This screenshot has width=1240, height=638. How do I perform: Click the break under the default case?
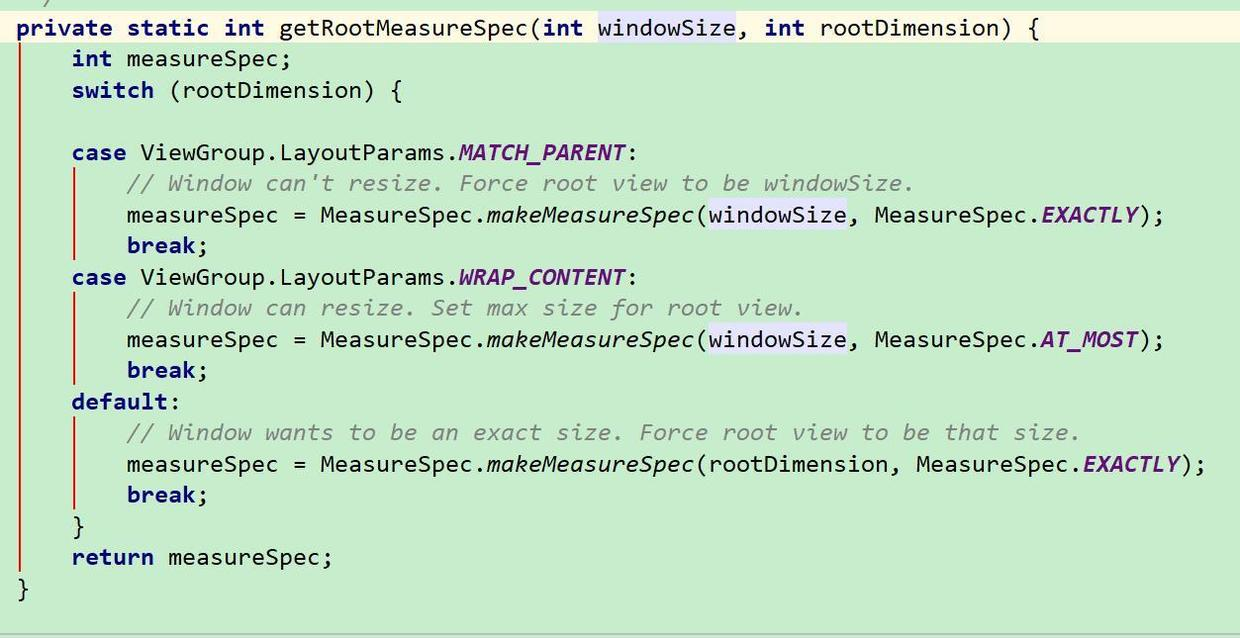(165, 494)
